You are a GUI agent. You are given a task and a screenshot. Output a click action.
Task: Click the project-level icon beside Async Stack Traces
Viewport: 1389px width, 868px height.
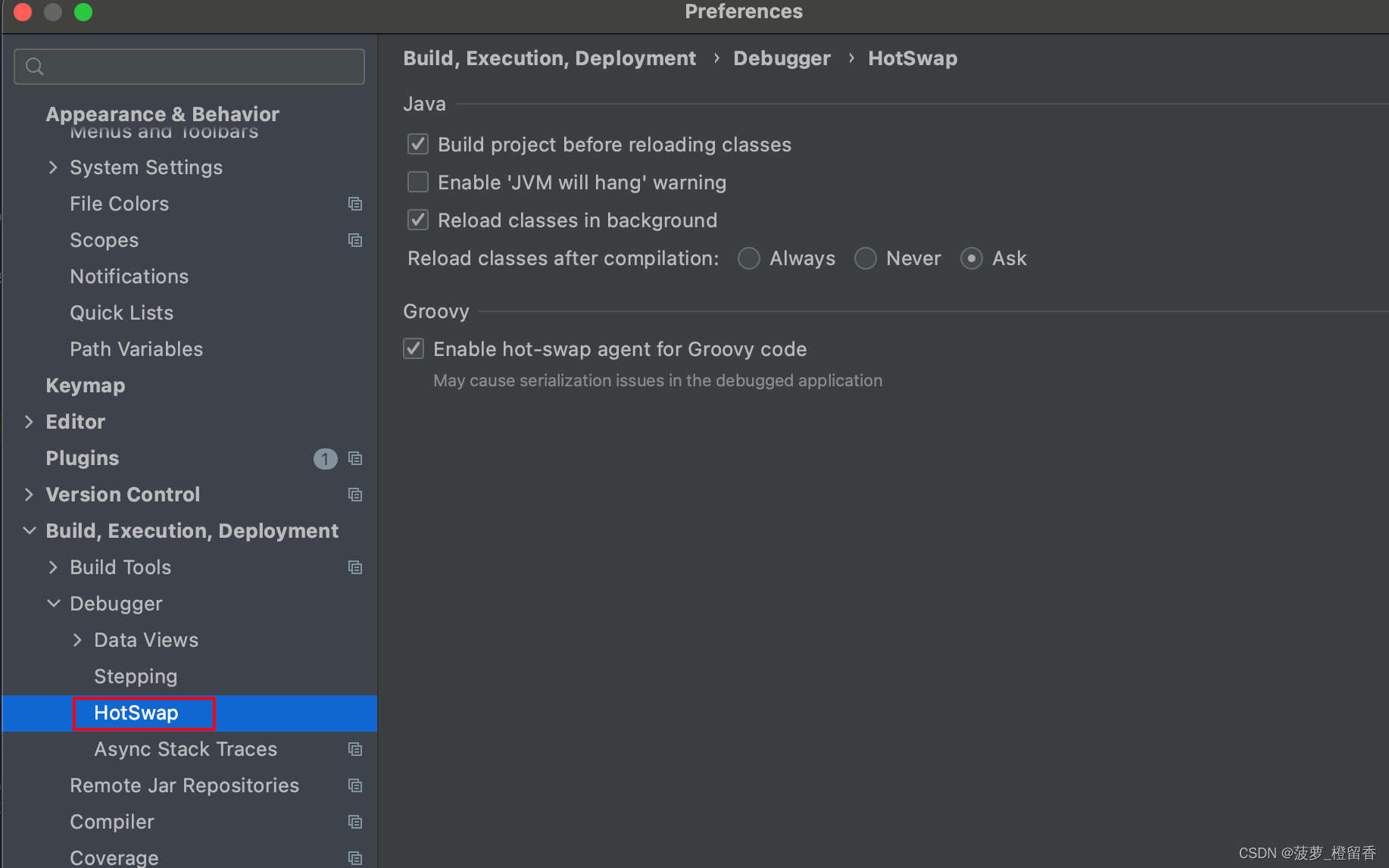355,749
